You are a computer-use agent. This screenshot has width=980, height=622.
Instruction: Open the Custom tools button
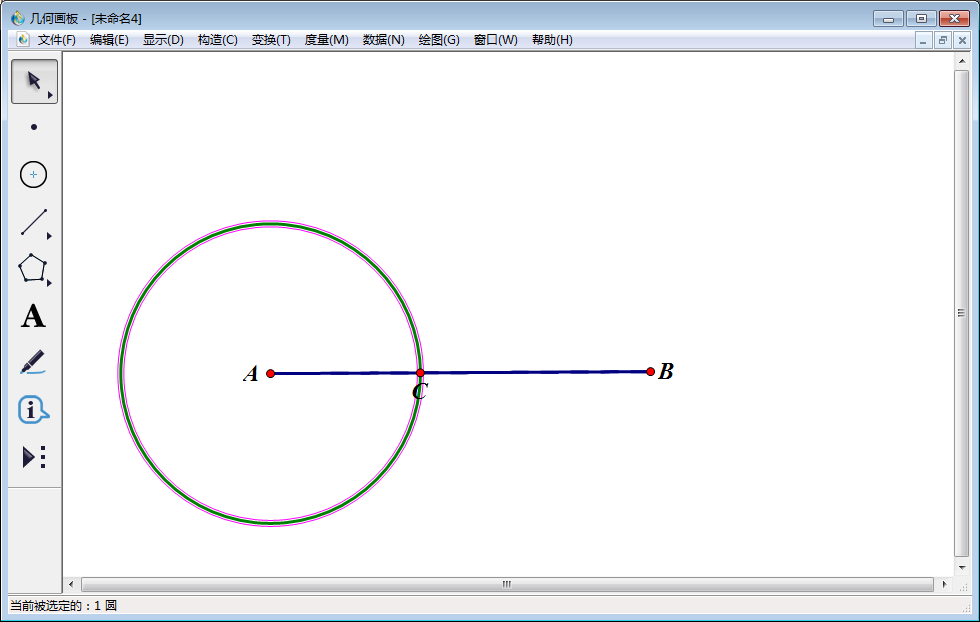[34, 457]
